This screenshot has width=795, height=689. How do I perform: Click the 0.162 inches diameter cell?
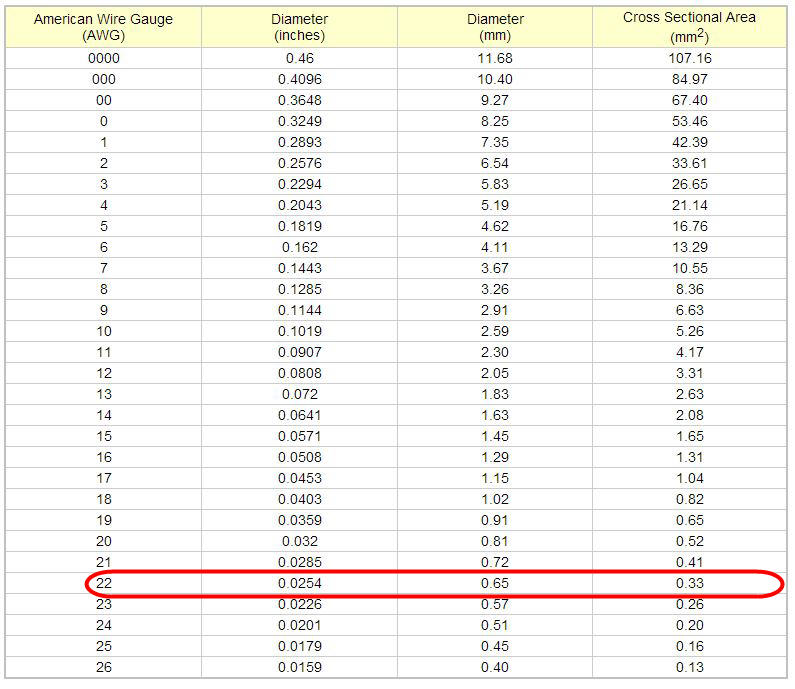[300, 247]
